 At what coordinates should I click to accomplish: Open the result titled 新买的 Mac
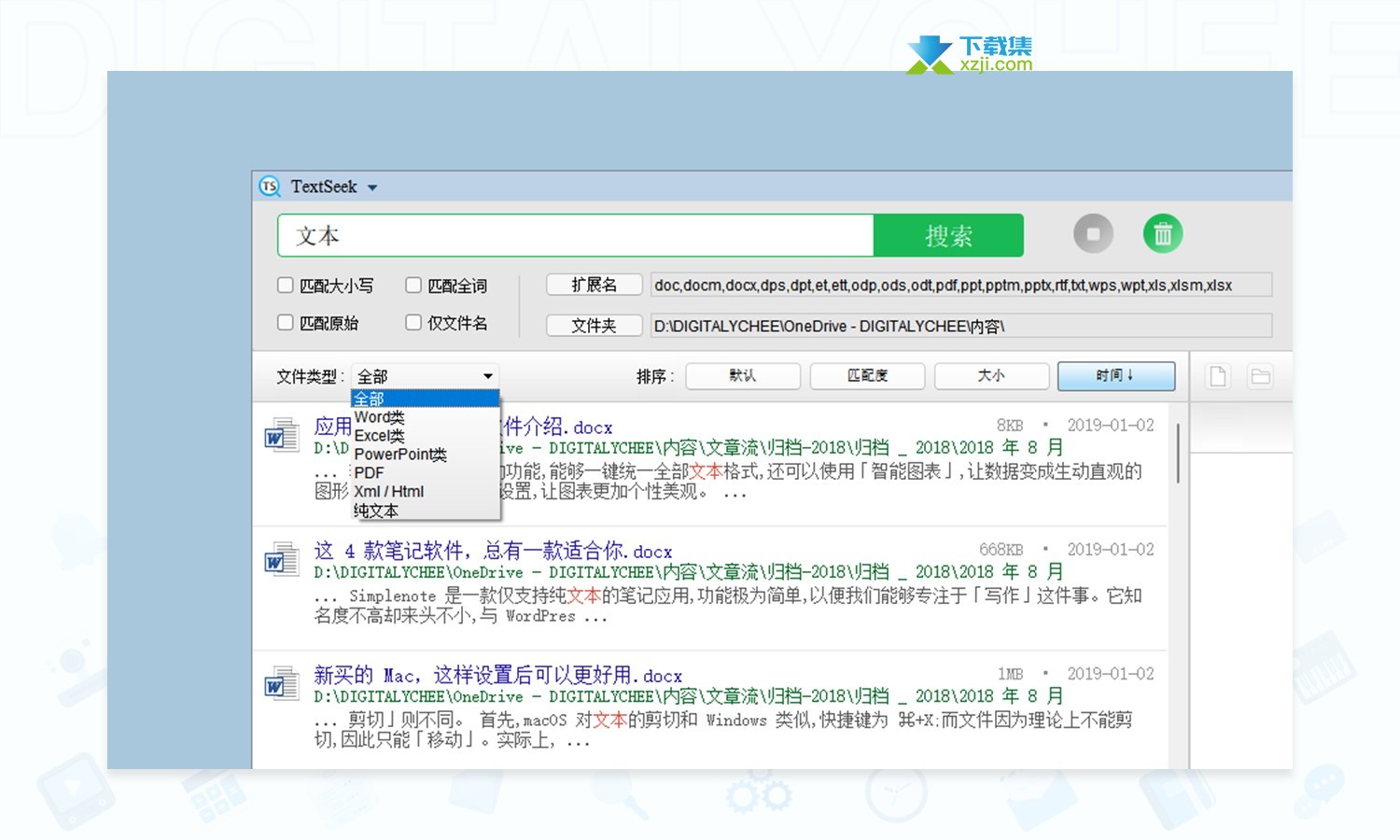(x=497, y=675)
